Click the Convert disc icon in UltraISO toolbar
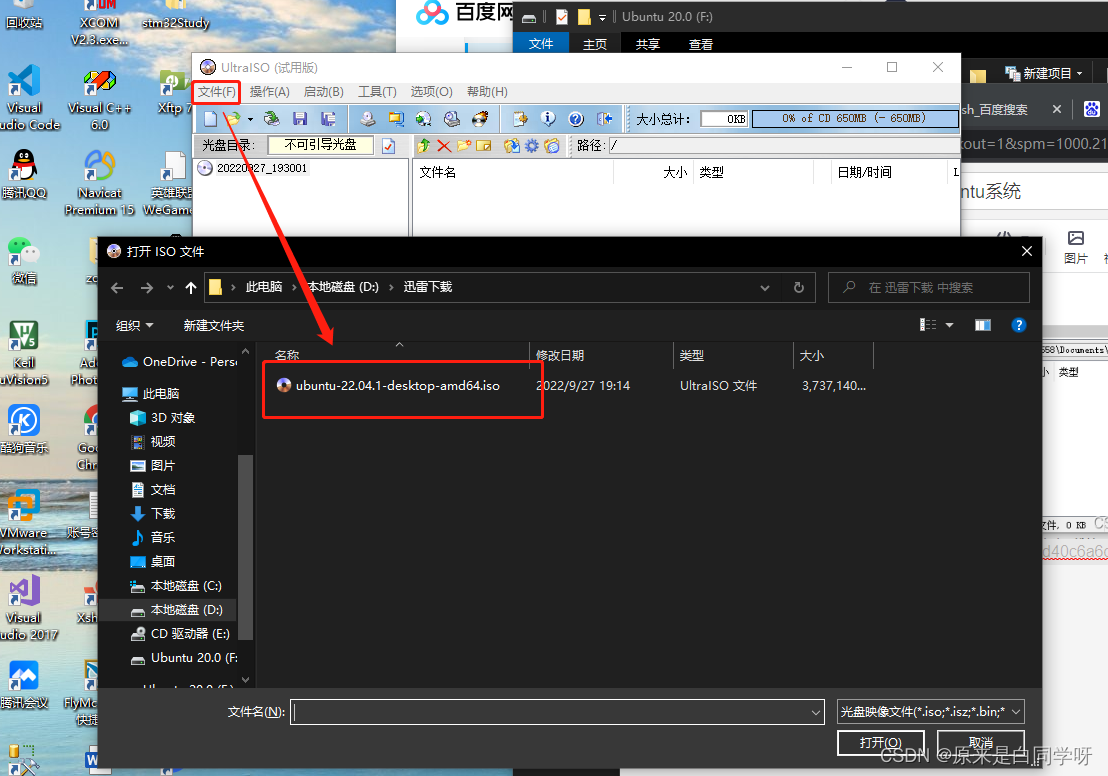The image size is (1108, 776). point(423,119)
